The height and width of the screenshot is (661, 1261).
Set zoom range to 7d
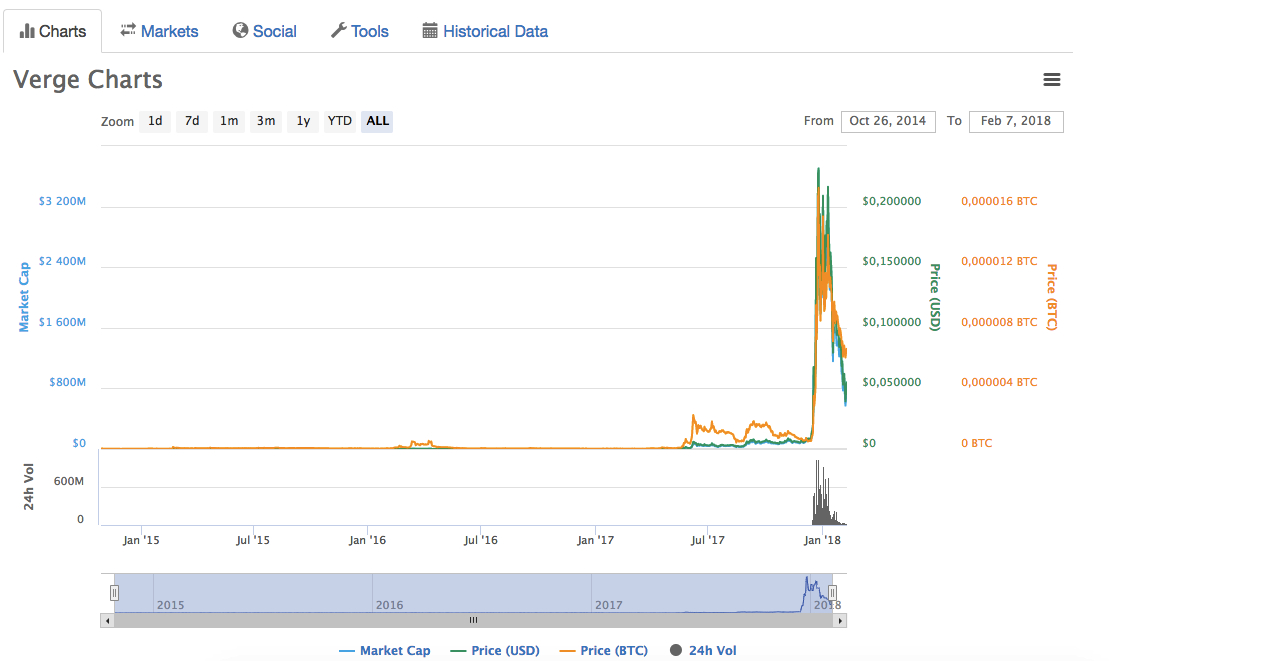[192, 121]
